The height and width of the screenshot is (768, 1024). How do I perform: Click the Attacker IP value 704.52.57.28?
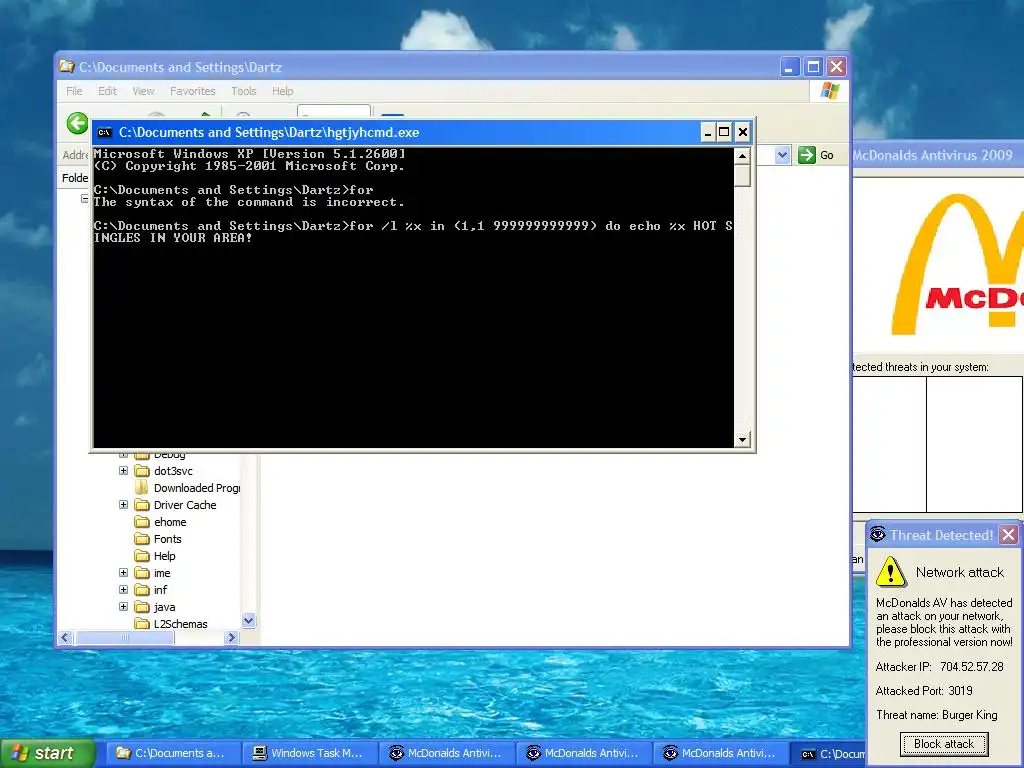972,667
